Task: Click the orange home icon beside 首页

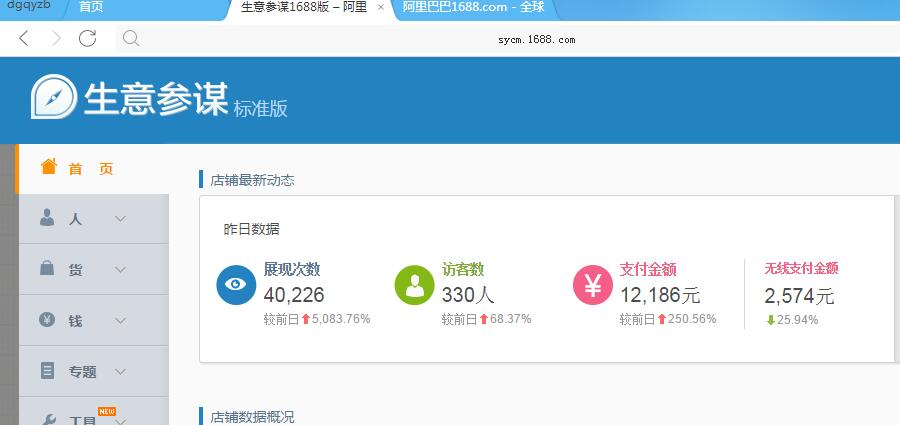Action: 49,167
